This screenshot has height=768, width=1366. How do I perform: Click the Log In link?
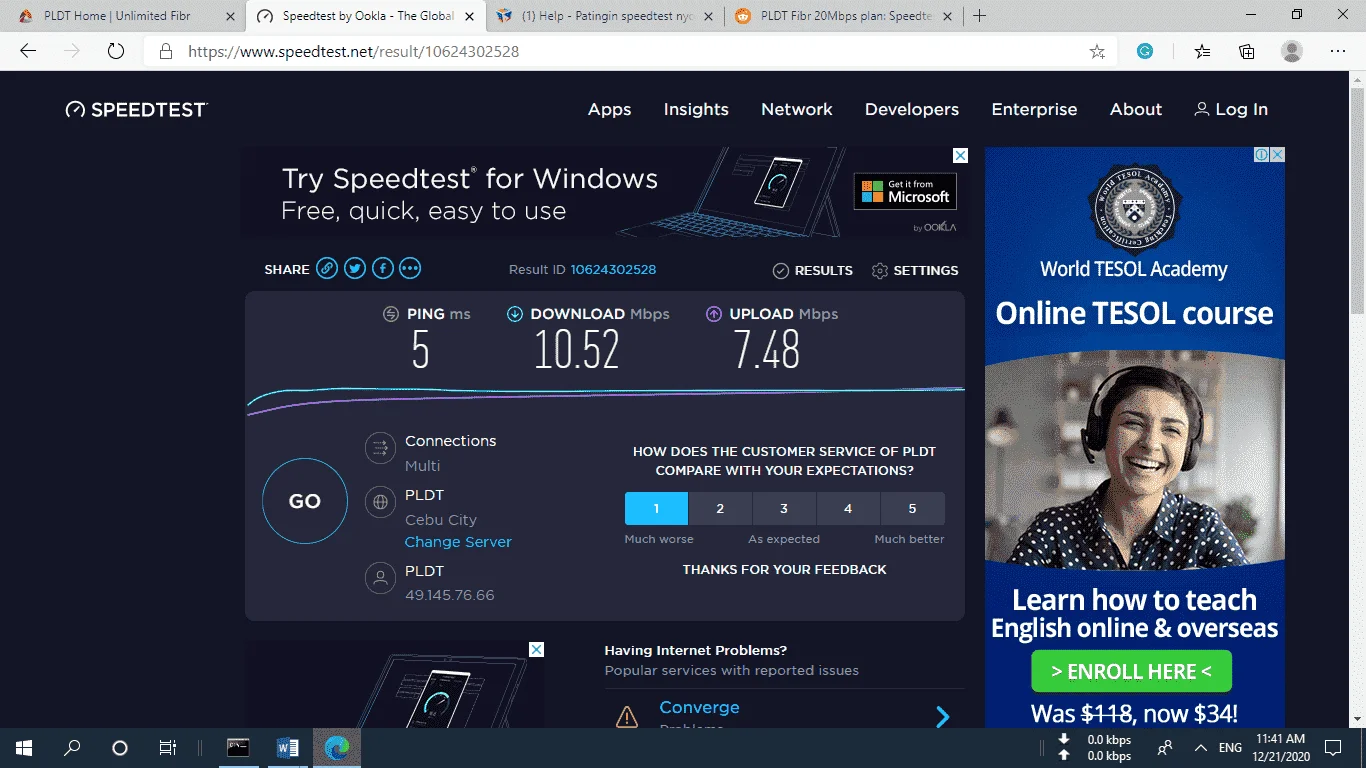point(1231,110)
